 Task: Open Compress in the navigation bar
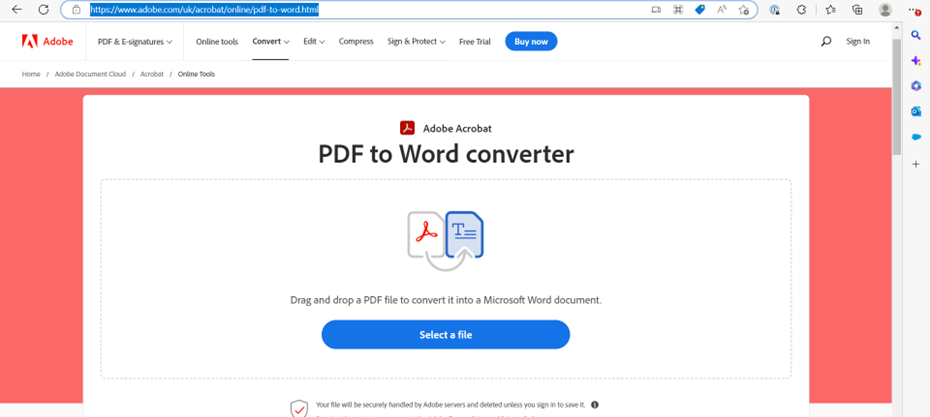coord(356,42)
